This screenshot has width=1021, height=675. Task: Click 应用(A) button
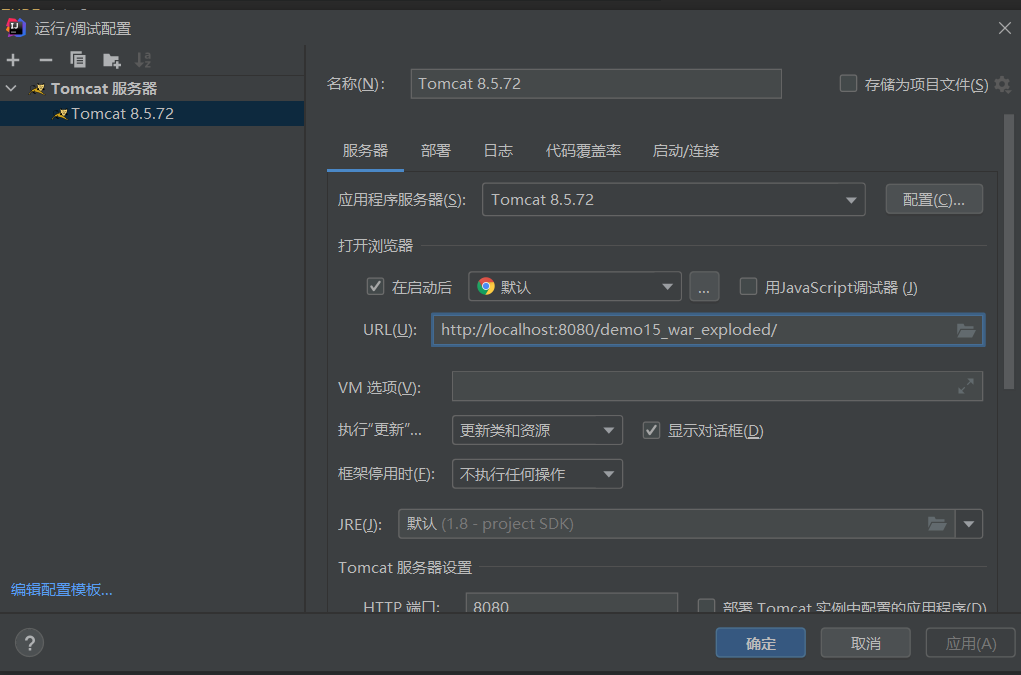970,643
